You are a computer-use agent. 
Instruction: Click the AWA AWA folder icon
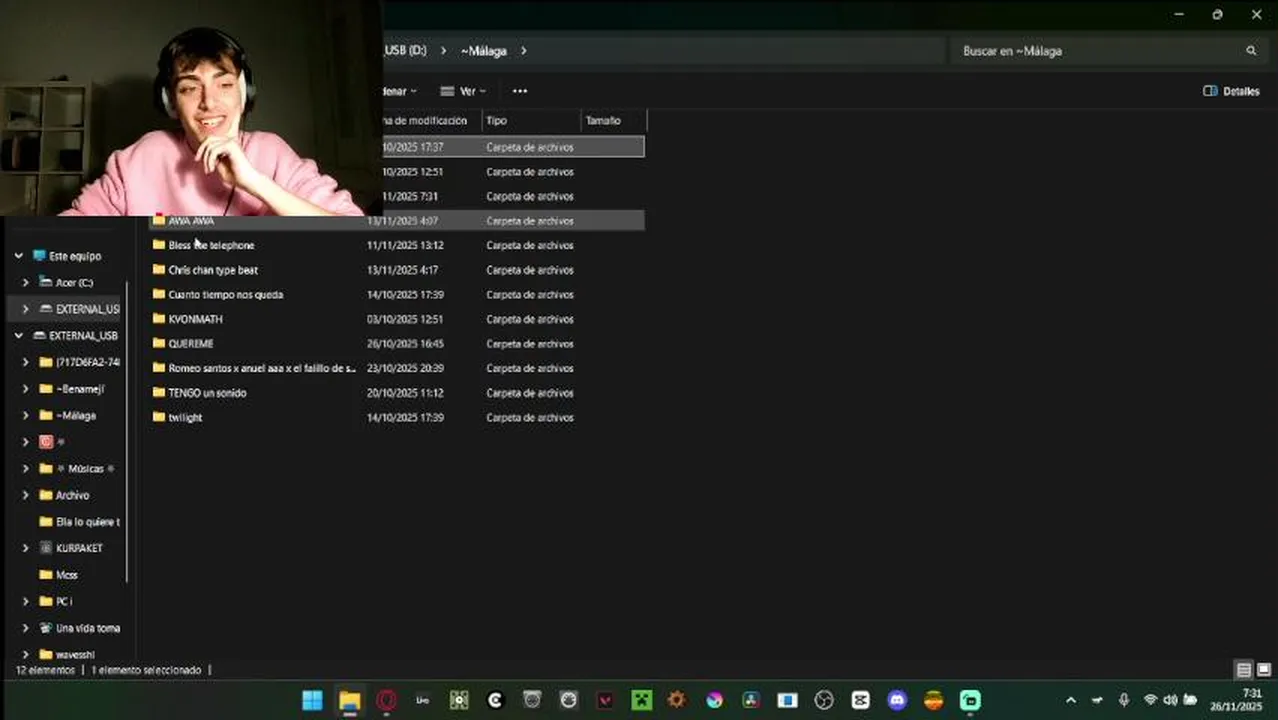click(159, 220)
